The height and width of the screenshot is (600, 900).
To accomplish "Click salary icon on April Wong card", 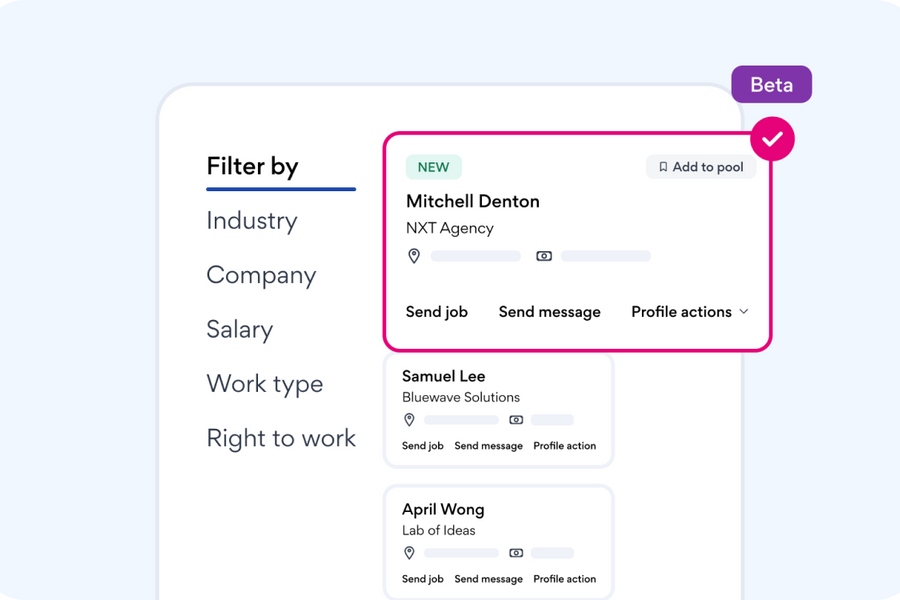I will pyautogui.click(x=516, y=553).
